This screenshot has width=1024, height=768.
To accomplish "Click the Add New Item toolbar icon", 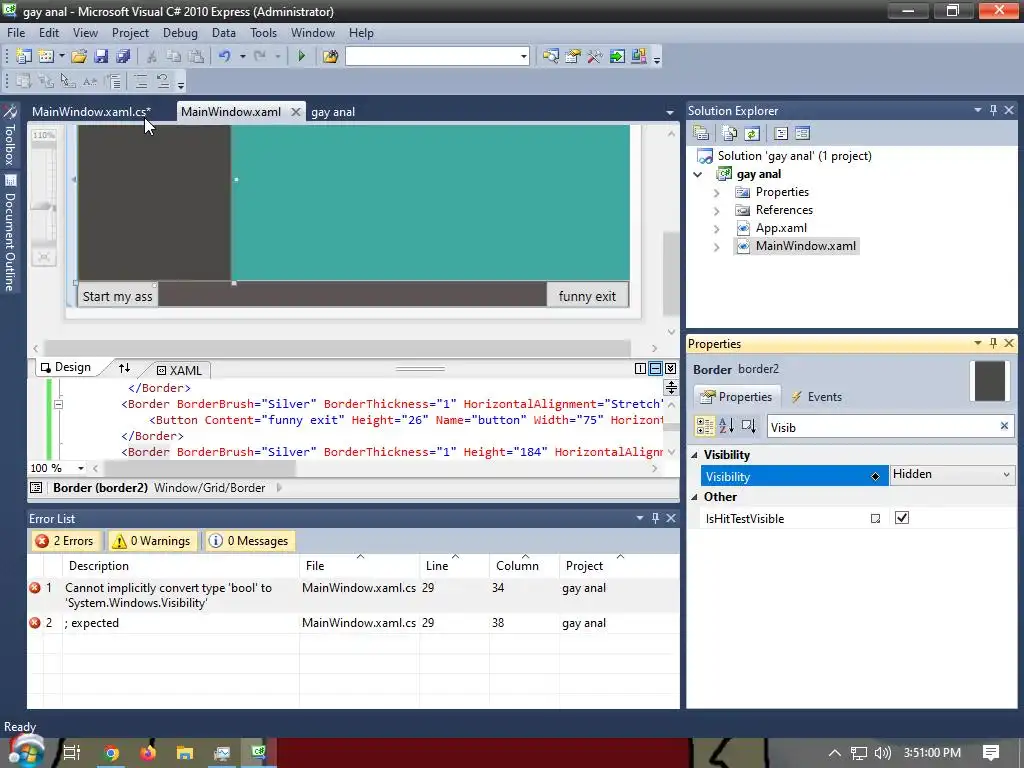I will 46,56.
